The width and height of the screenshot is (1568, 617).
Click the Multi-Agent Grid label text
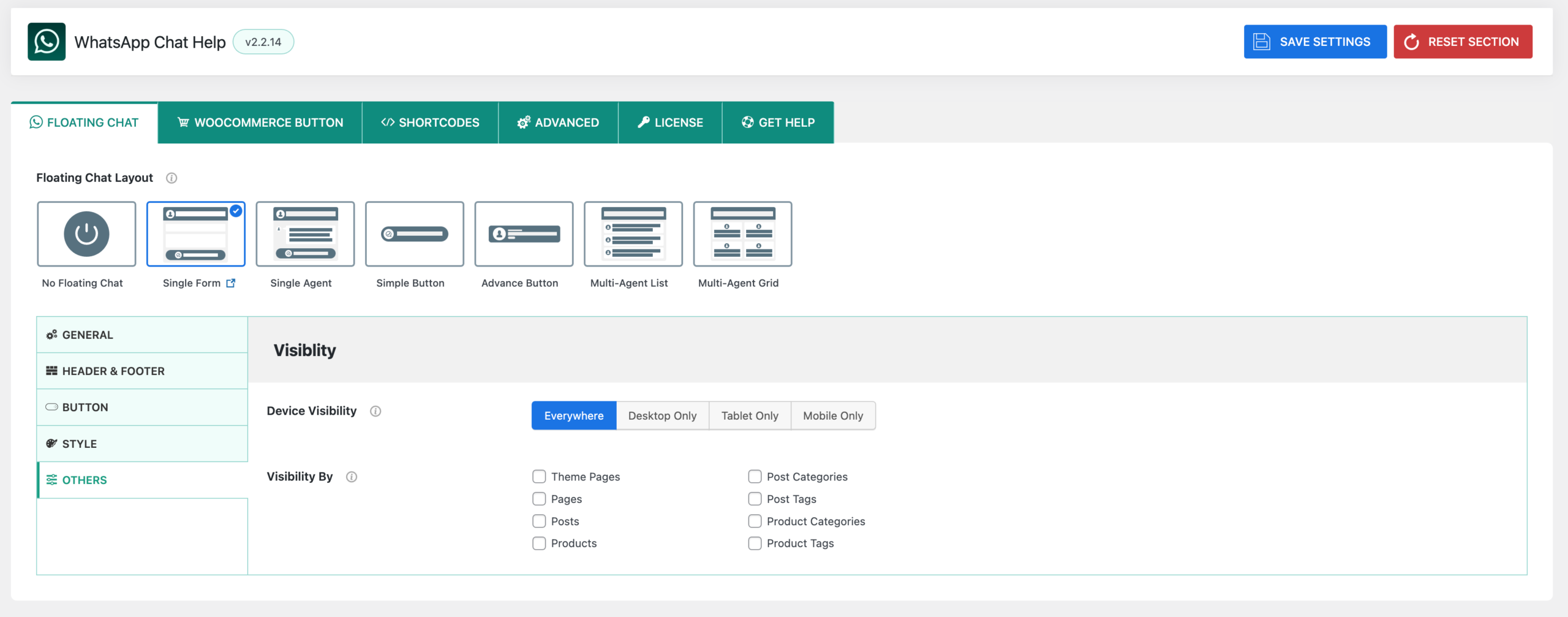pyautogui.click(x=738, y=283)
